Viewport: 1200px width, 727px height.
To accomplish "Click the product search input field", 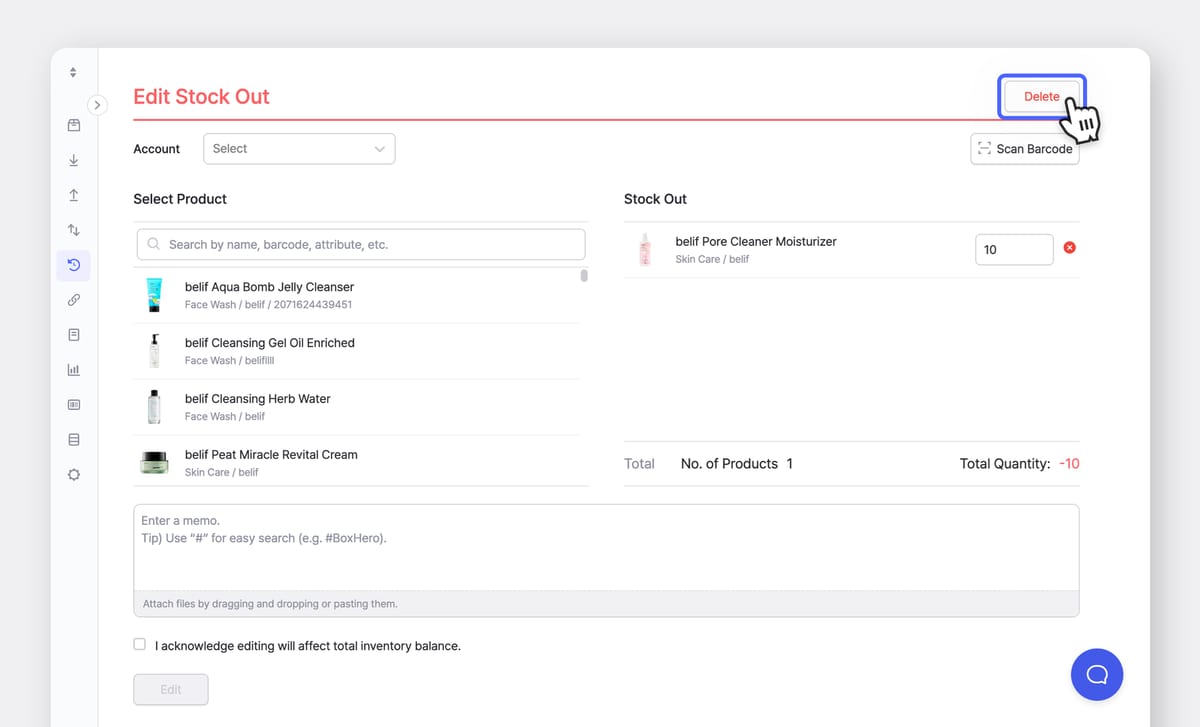I will (360, 244).
